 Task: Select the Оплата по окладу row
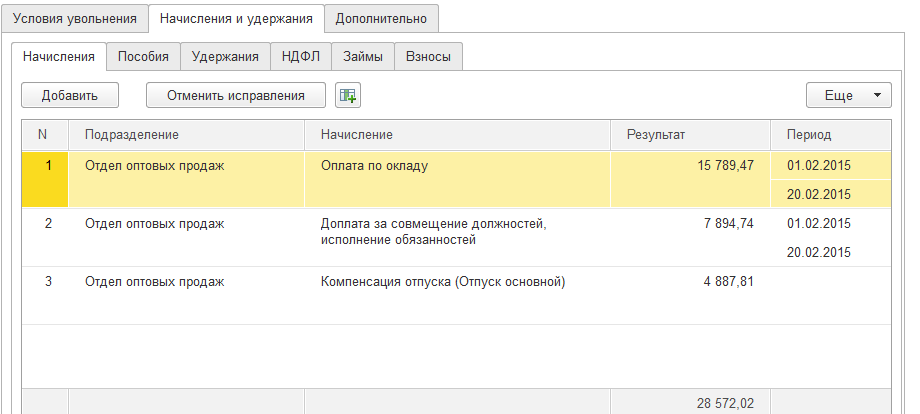[x=374, y=165]
